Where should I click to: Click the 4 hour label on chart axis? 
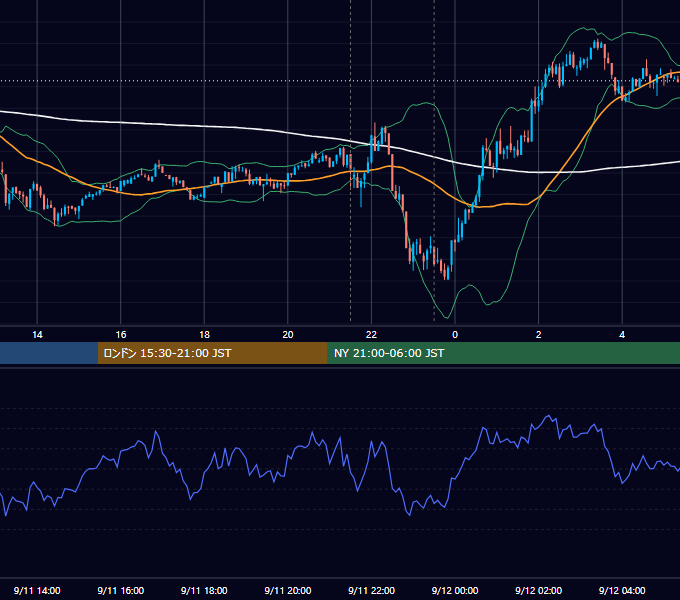(x=622, y=335)
